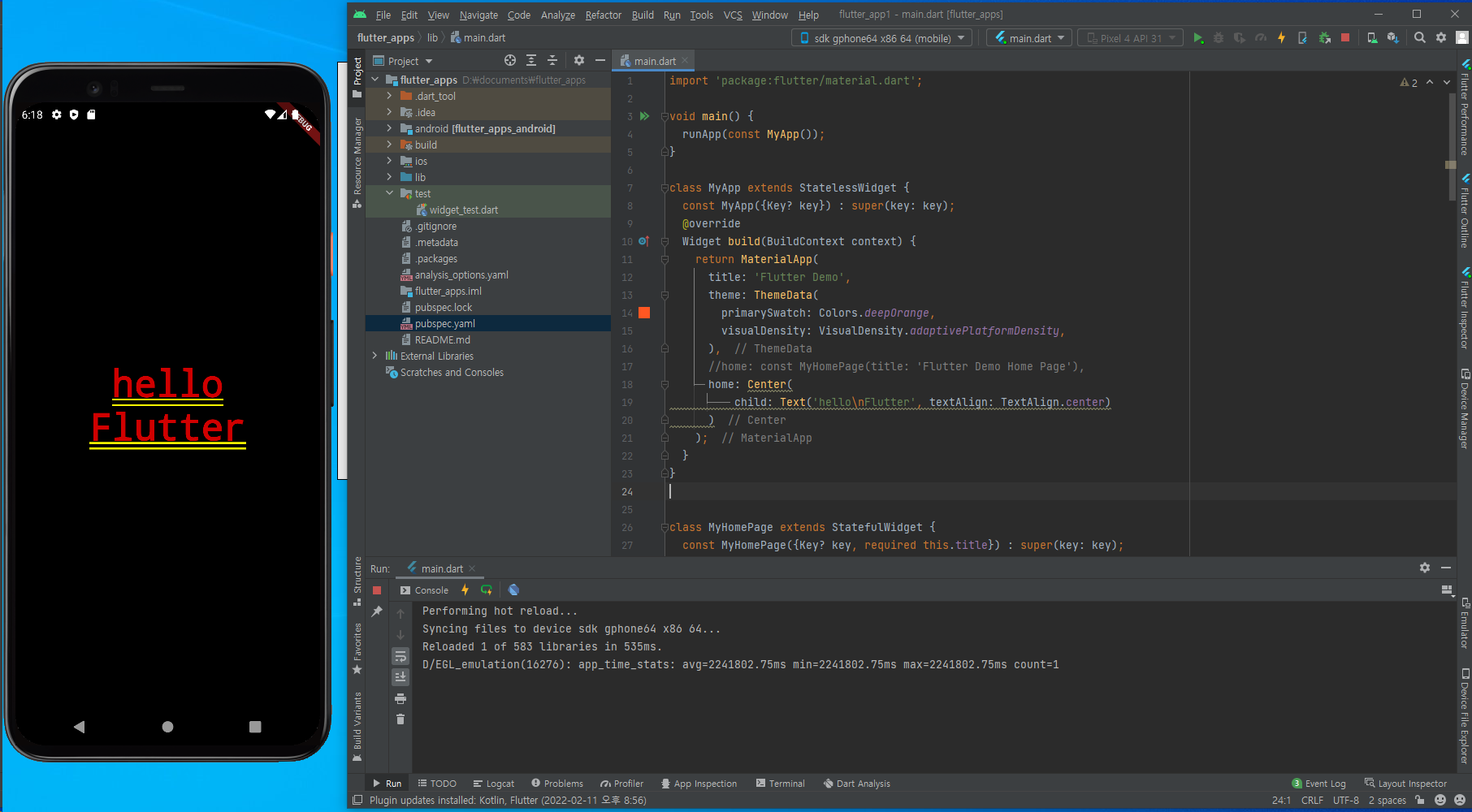Open Dart DevTools icon in the Run panel
1472x812 pixels.
pos(513,590)
